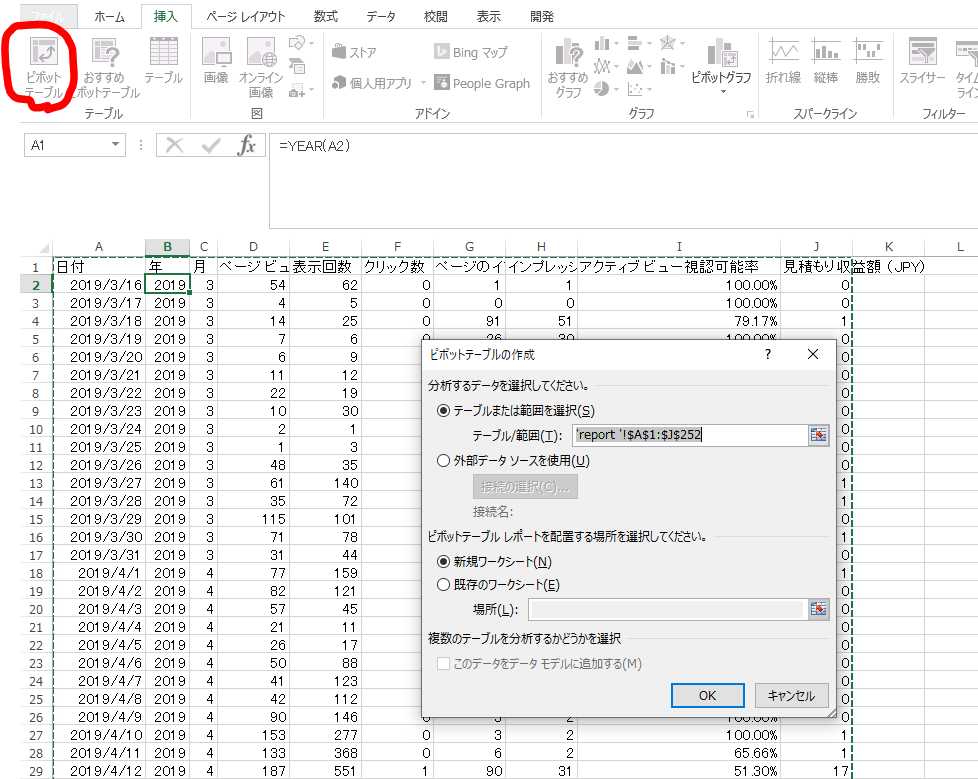This screenshot has width=978, height=779.
Task: Open Recommended PivotTables (おすすめピボットテーブル)
Action: (105, 68)
